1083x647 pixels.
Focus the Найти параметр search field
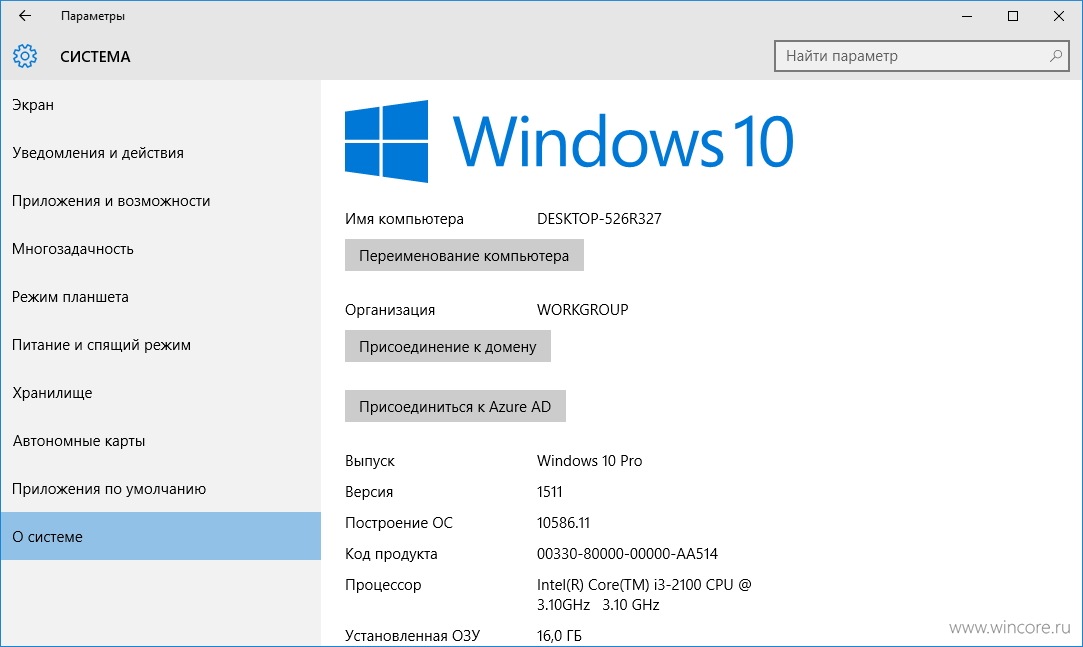921,56
